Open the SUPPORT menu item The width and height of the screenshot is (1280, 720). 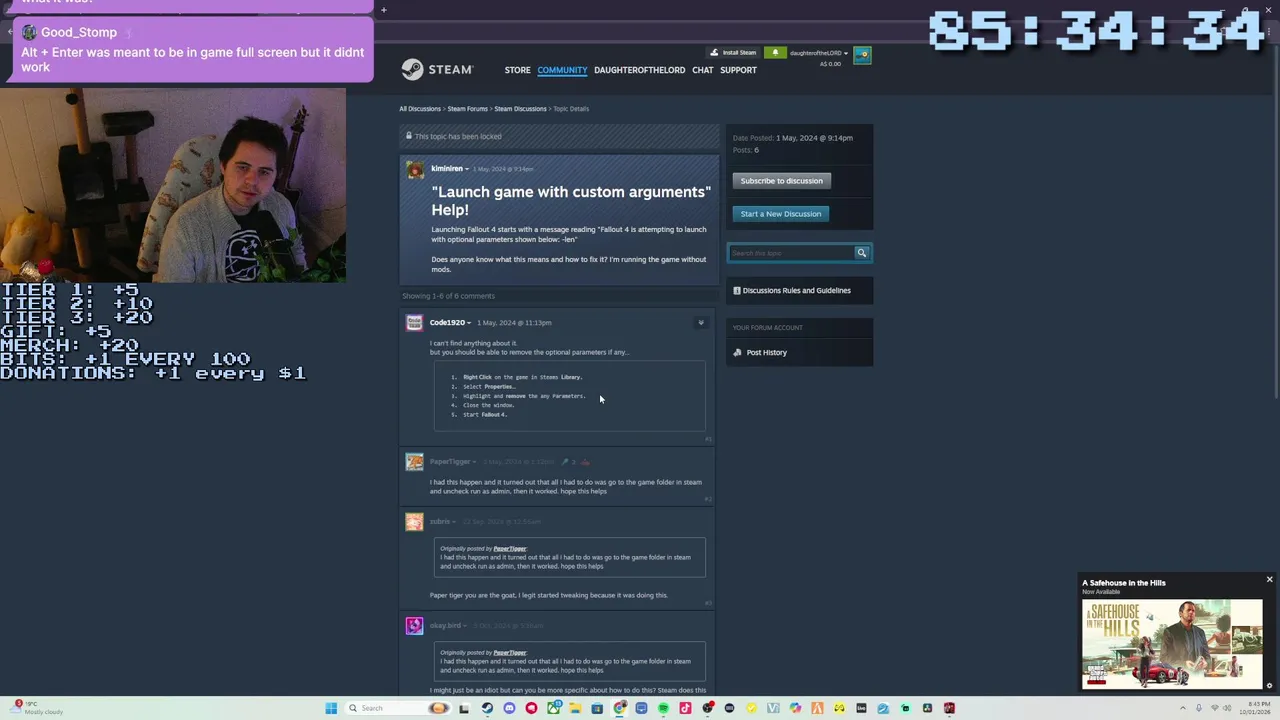pos(738,70)
